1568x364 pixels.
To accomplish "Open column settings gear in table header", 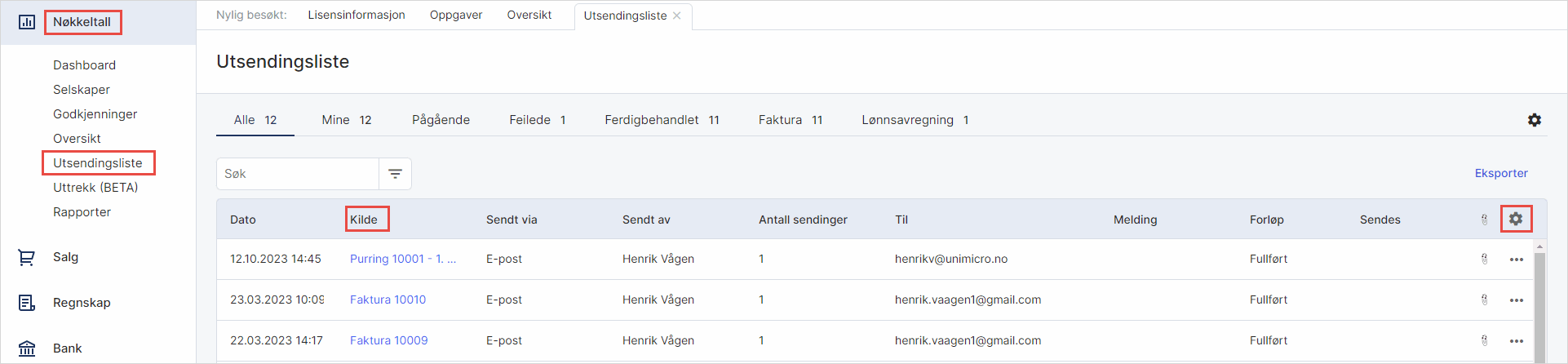I will tap(1515, 219).
